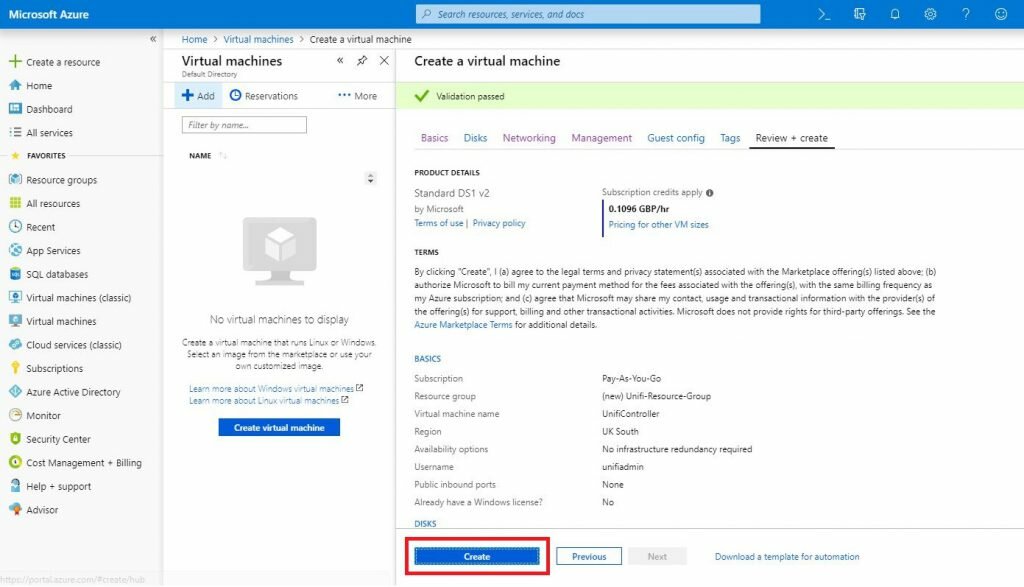Screen dimensions: 1024x587
Task: Click the Home house icon in sidebar
Action: point(15,85)
